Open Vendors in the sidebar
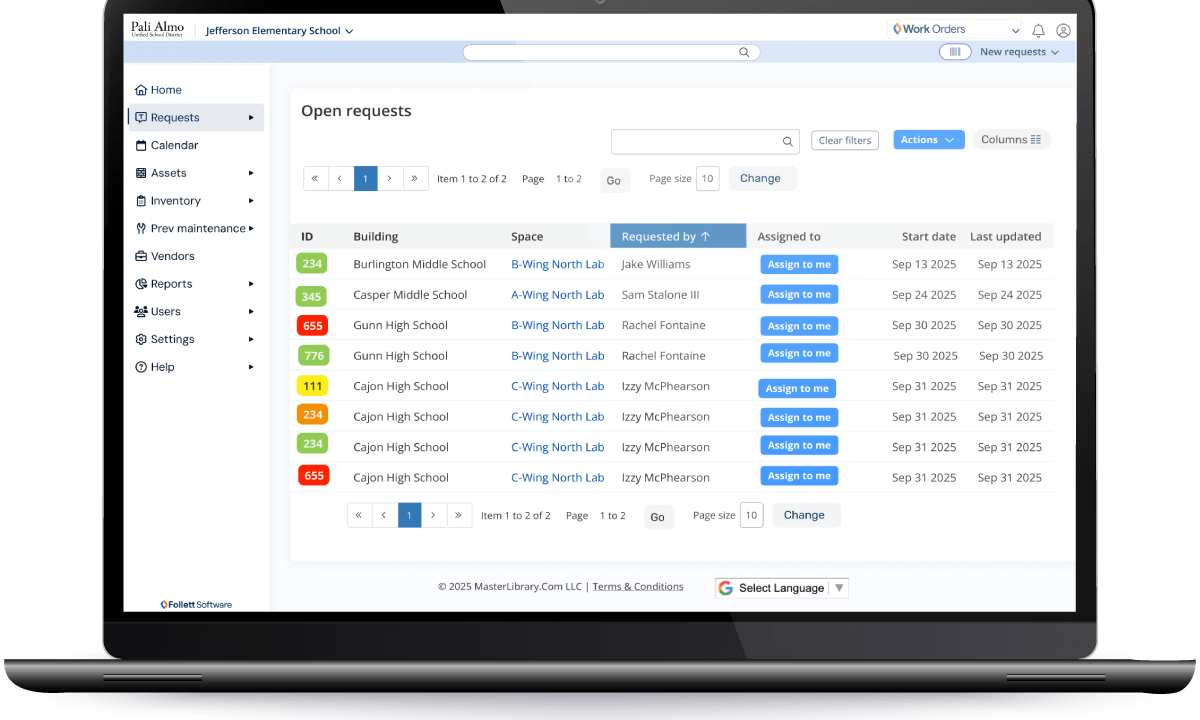1200x720 pixels. tap(172, 256)
